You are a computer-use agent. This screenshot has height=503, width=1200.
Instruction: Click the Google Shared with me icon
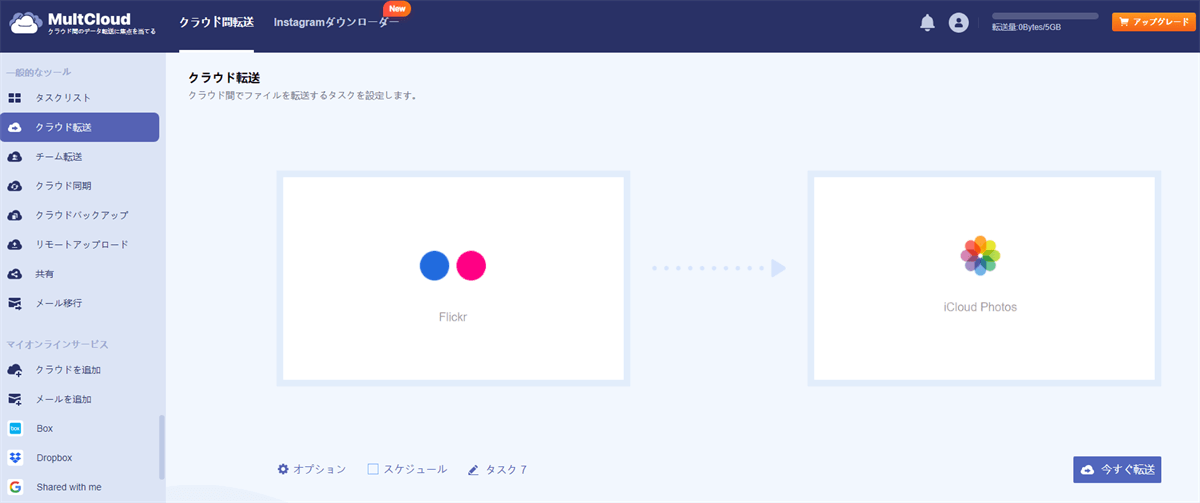(x=15, y=487)
